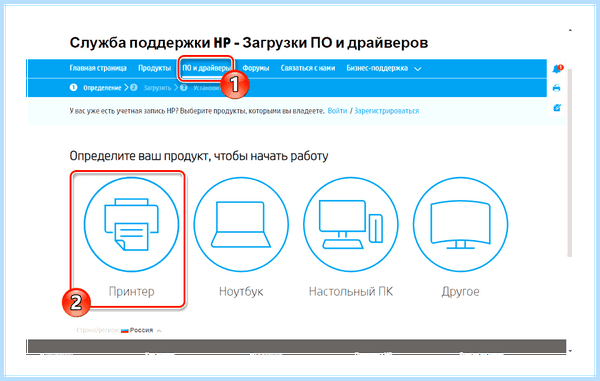Click the scrollbar down arrow
Screen dimensions: 600x381
pos(570,351)
